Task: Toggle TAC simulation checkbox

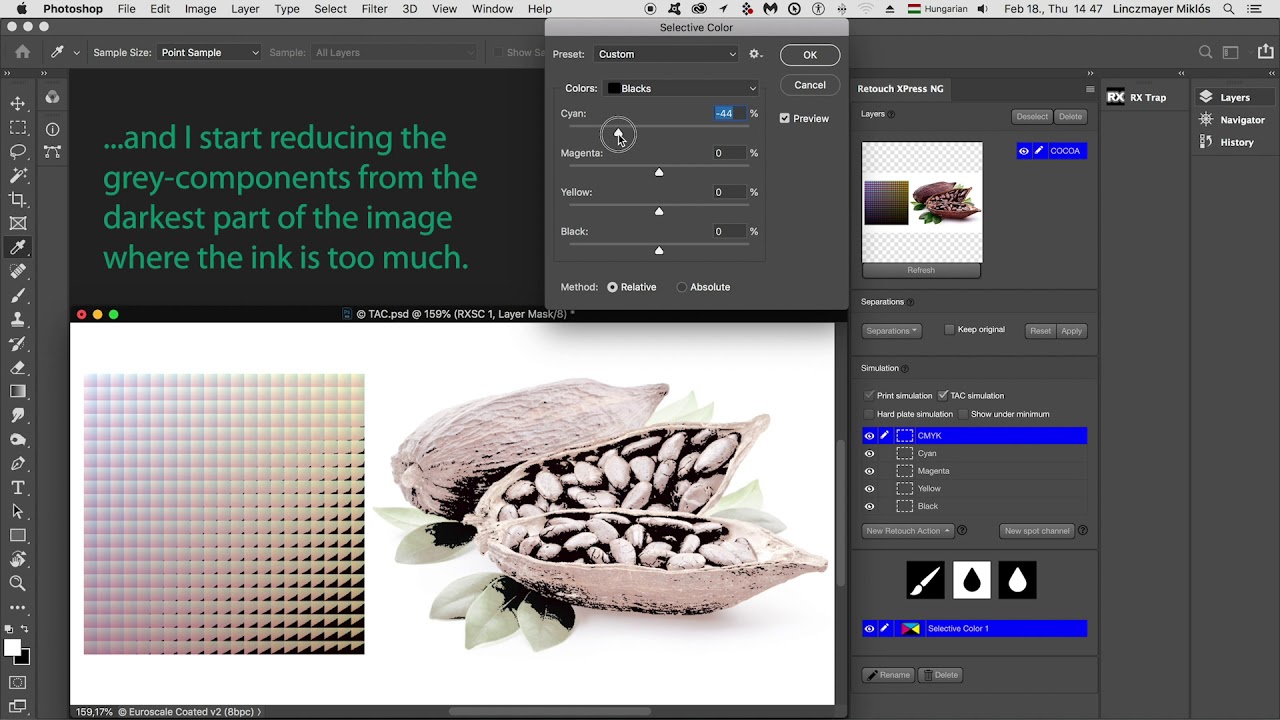Action: [x=942, y=395]
